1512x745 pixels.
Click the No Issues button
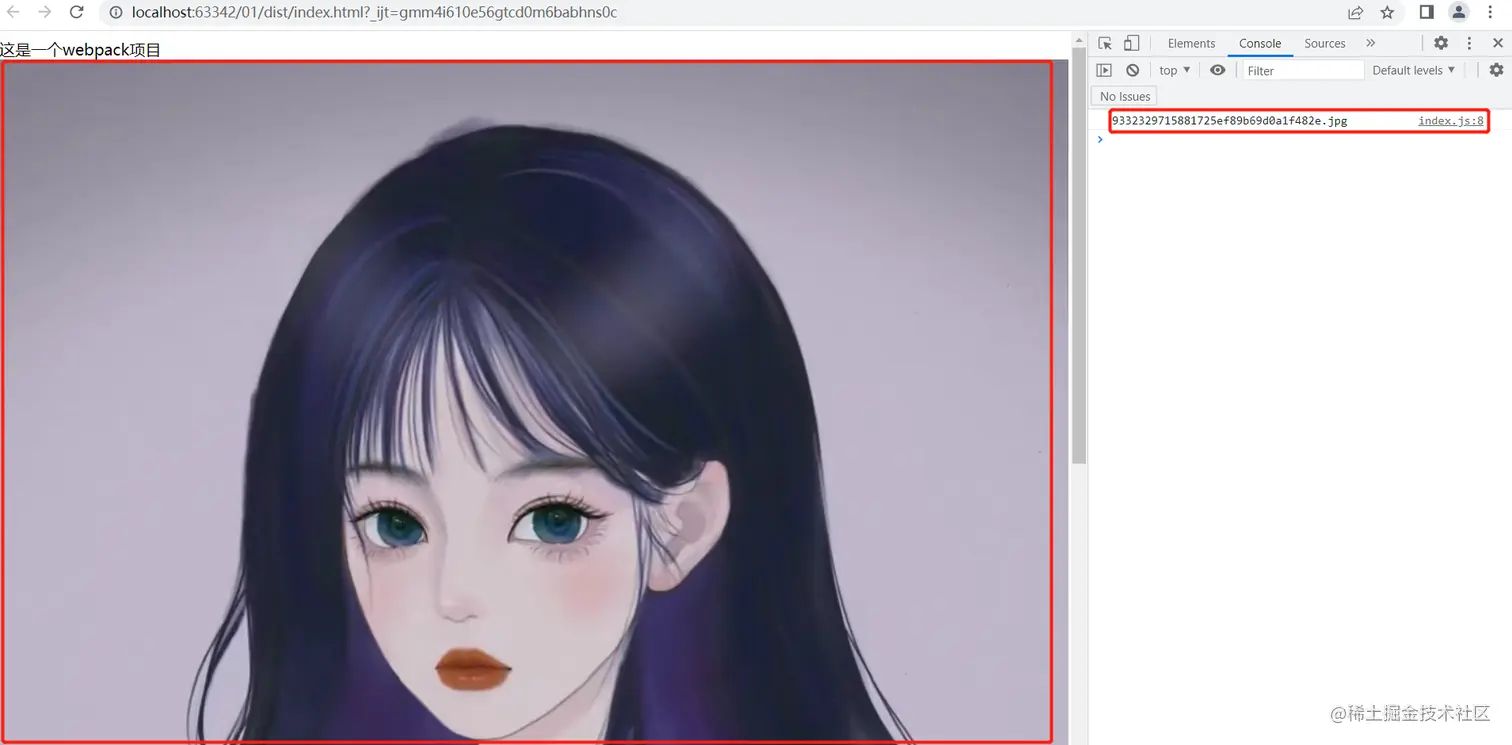point(1123,96)
